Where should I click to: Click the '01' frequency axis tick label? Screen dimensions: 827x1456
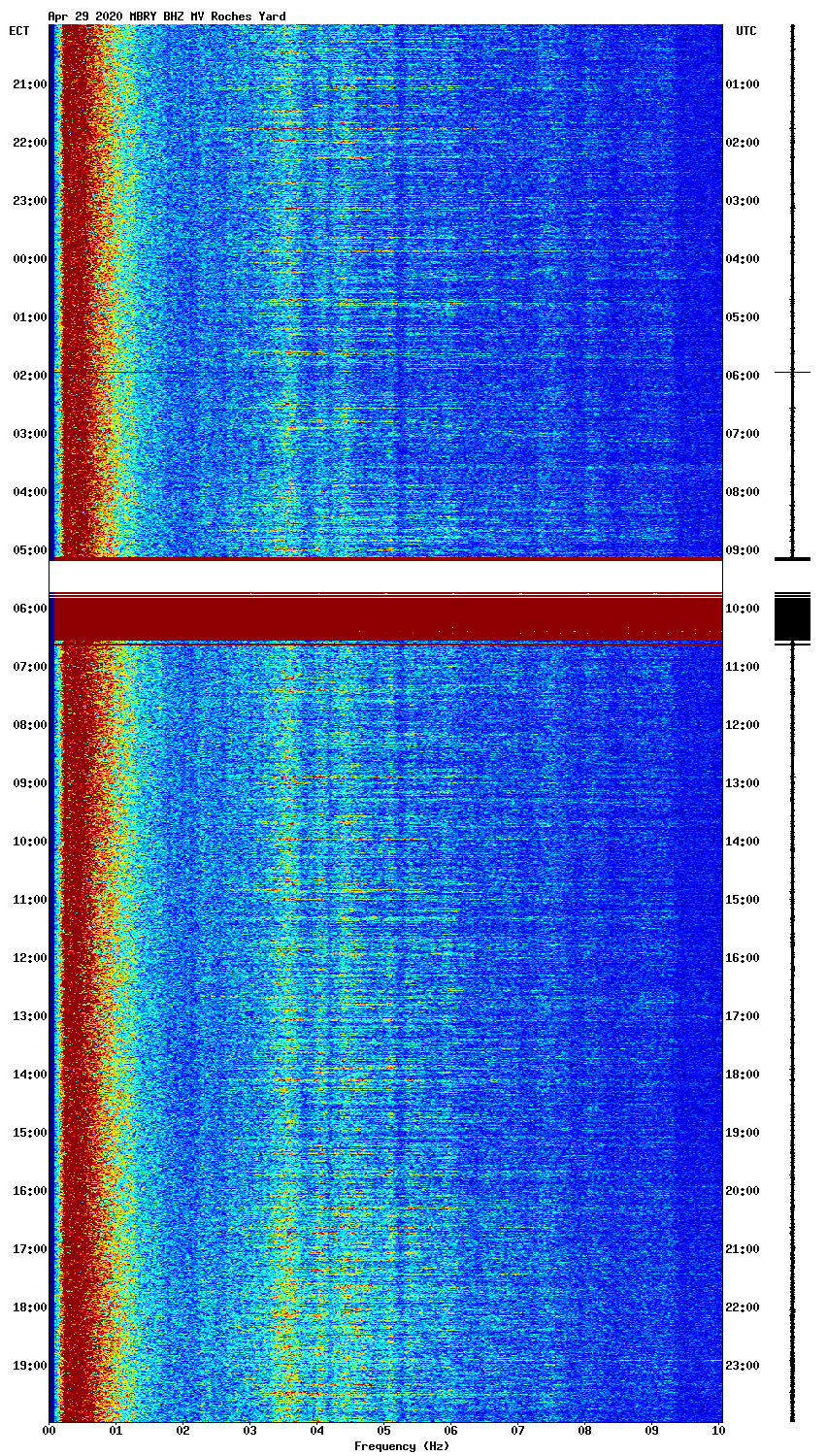pos(116,1431)
